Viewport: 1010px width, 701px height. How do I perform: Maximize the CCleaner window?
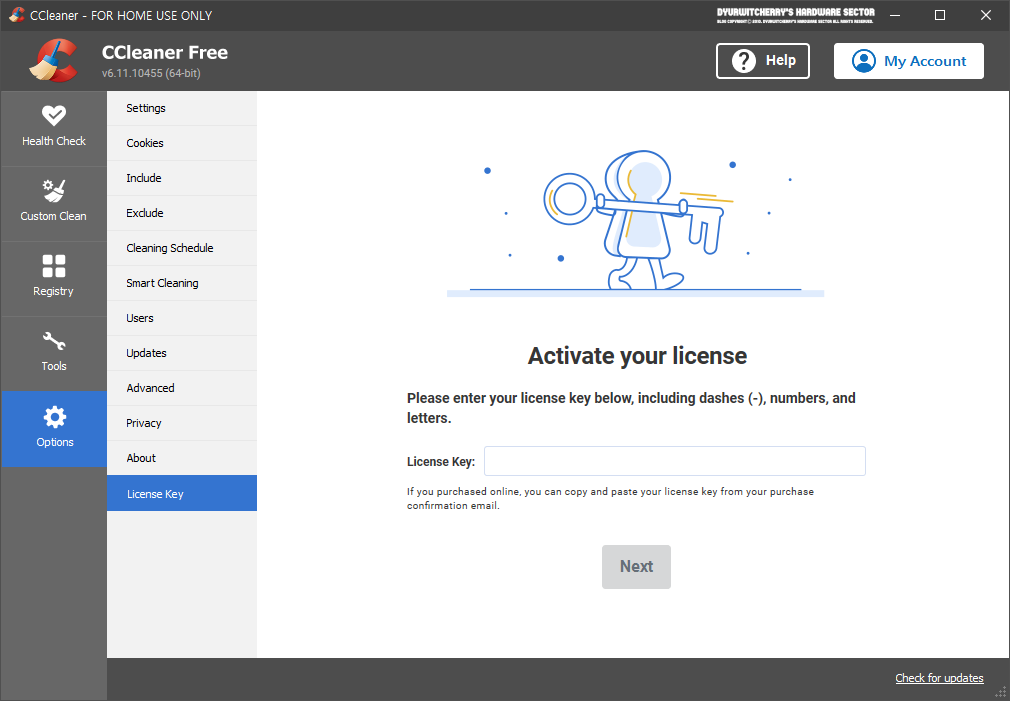[x=940, y=15]
